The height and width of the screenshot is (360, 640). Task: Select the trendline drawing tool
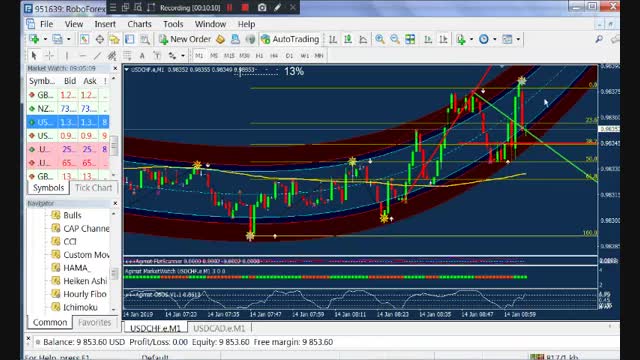(x=97, y=56)
